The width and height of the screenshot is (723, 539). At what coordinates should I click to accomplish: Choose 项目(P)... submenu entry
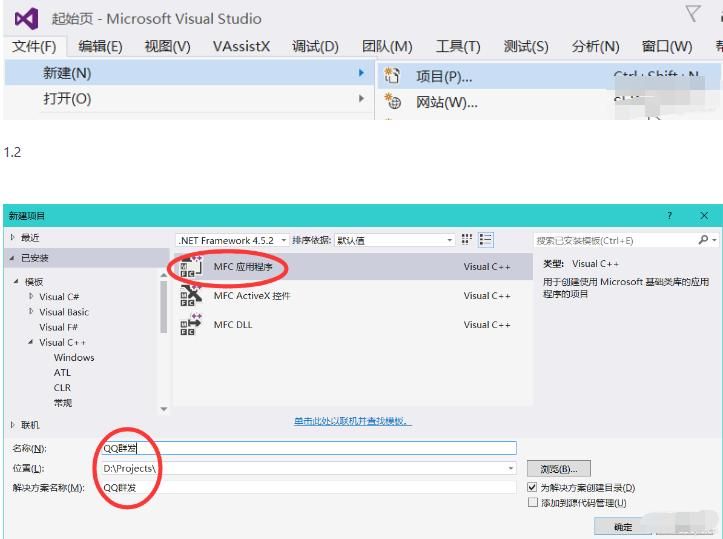549,76
